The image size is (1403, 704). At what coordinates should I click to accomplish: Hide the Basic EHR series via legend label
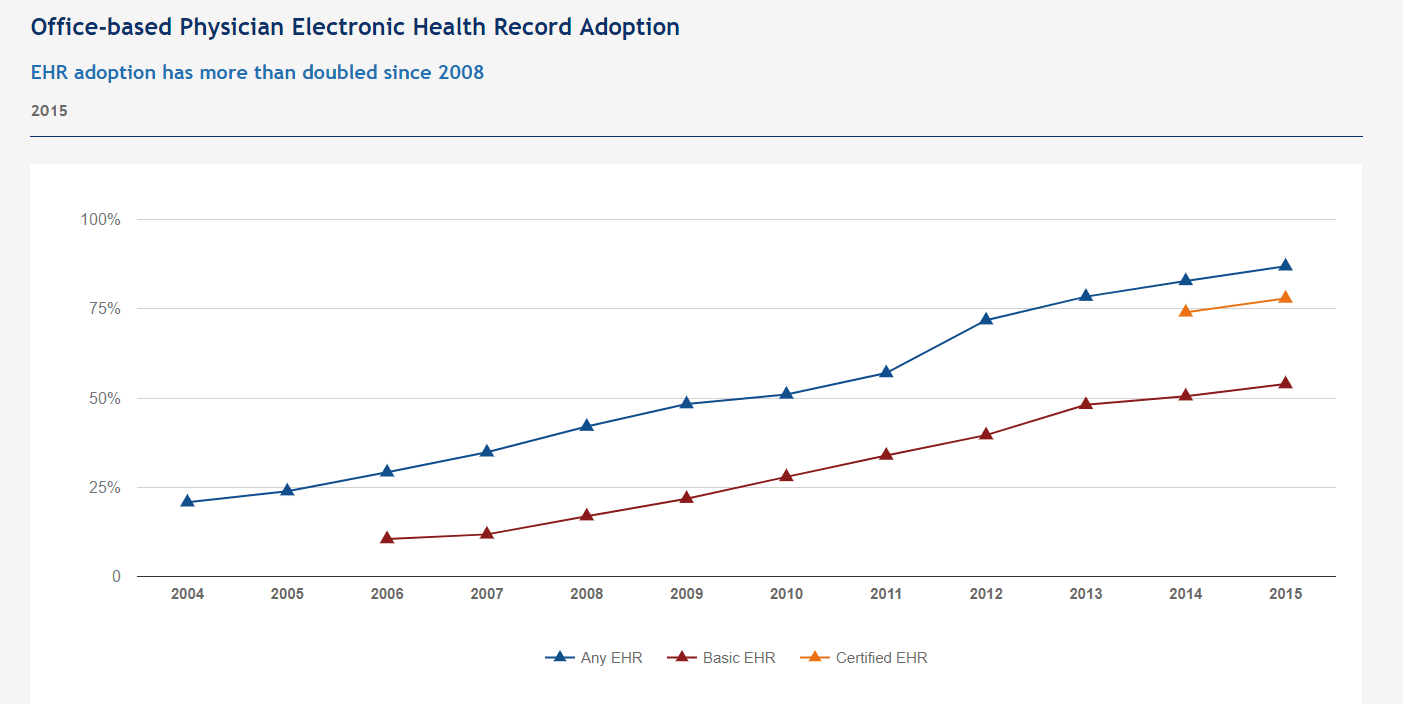738,658
